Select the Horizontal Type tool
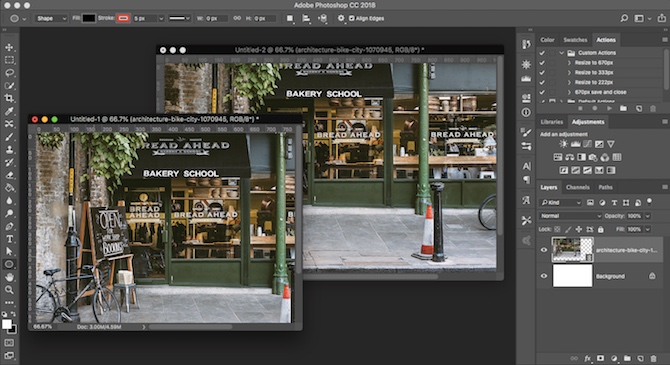 [9, 239]
